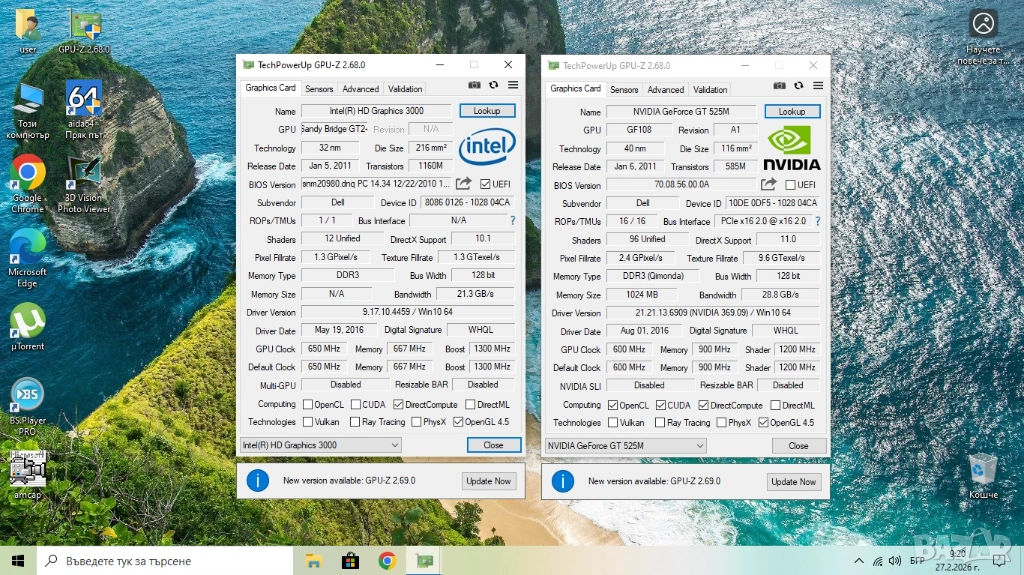This screenshot has width=1024, height=575.
Task: Show hidden system tray icons chevron
Action: [858, 561]
